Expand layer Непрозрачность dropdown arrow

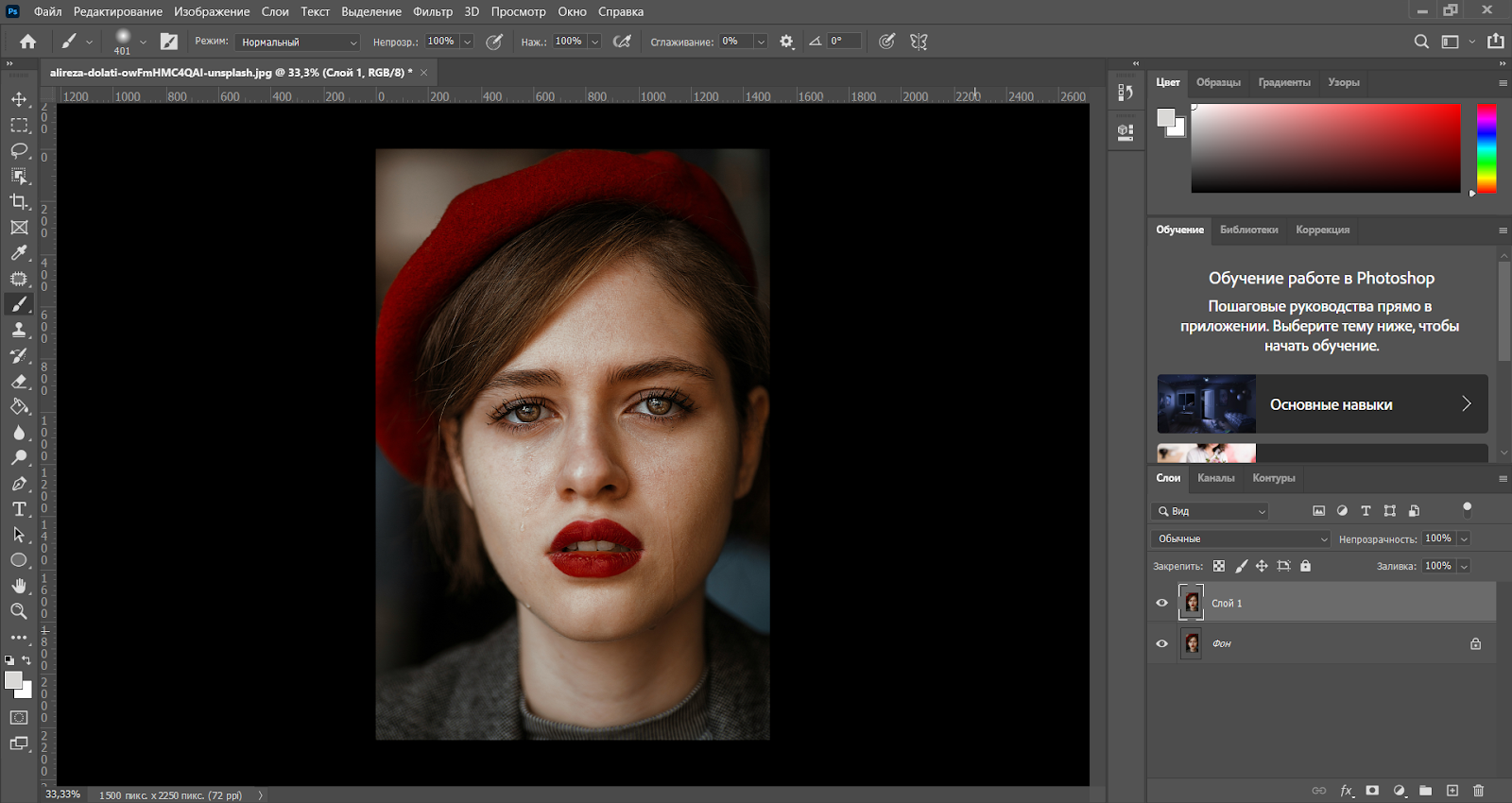coord(1464,538)
